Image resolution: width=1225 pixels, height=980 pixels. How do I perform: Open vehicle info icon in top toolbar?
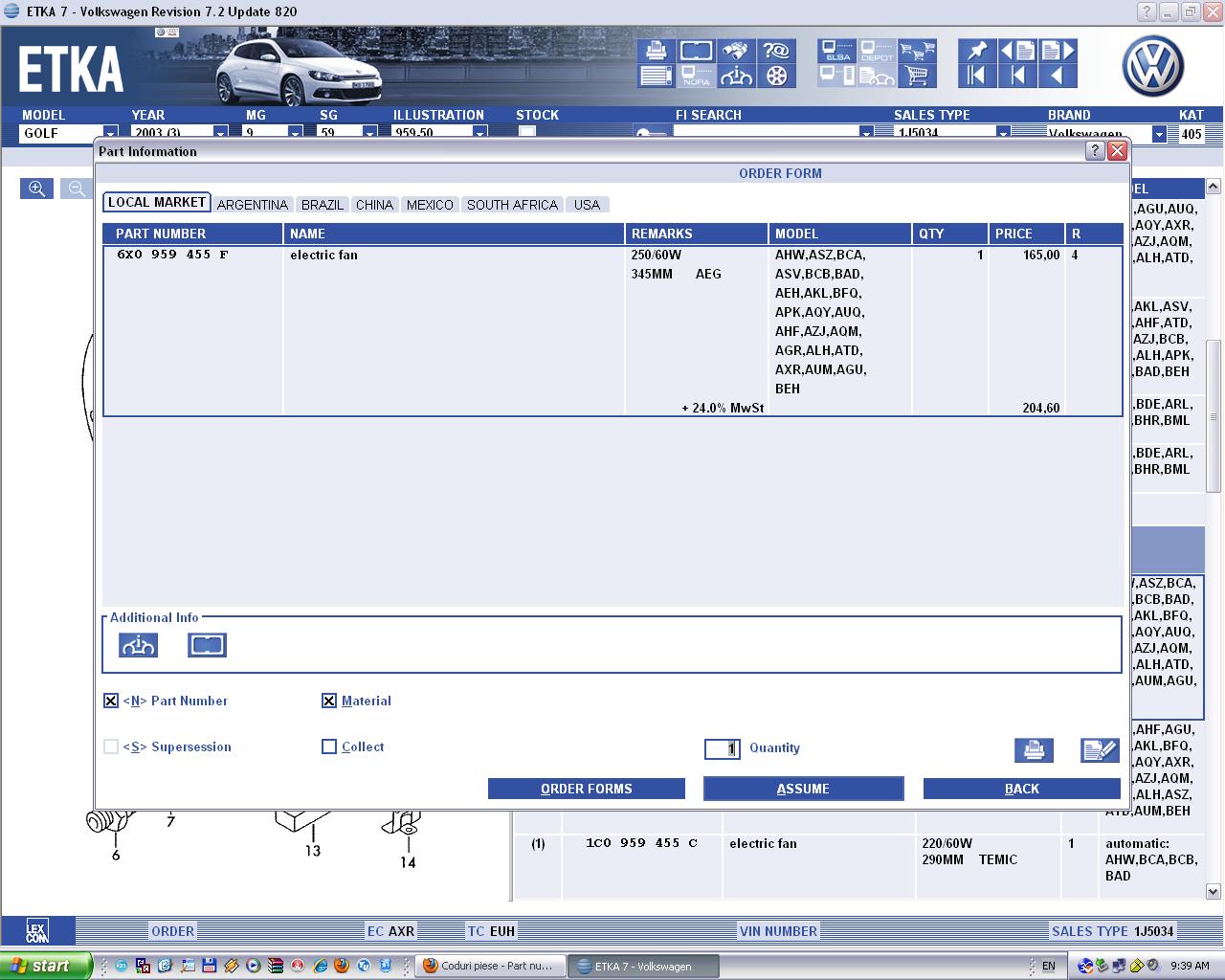[737, 76]
